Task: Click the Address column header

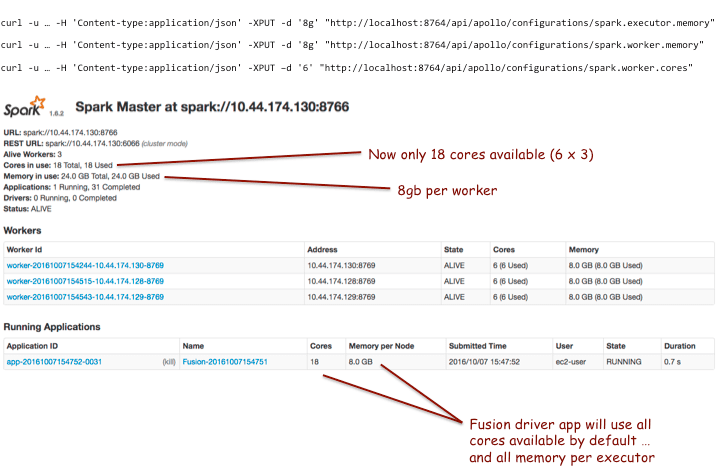Action: [322, 250]
